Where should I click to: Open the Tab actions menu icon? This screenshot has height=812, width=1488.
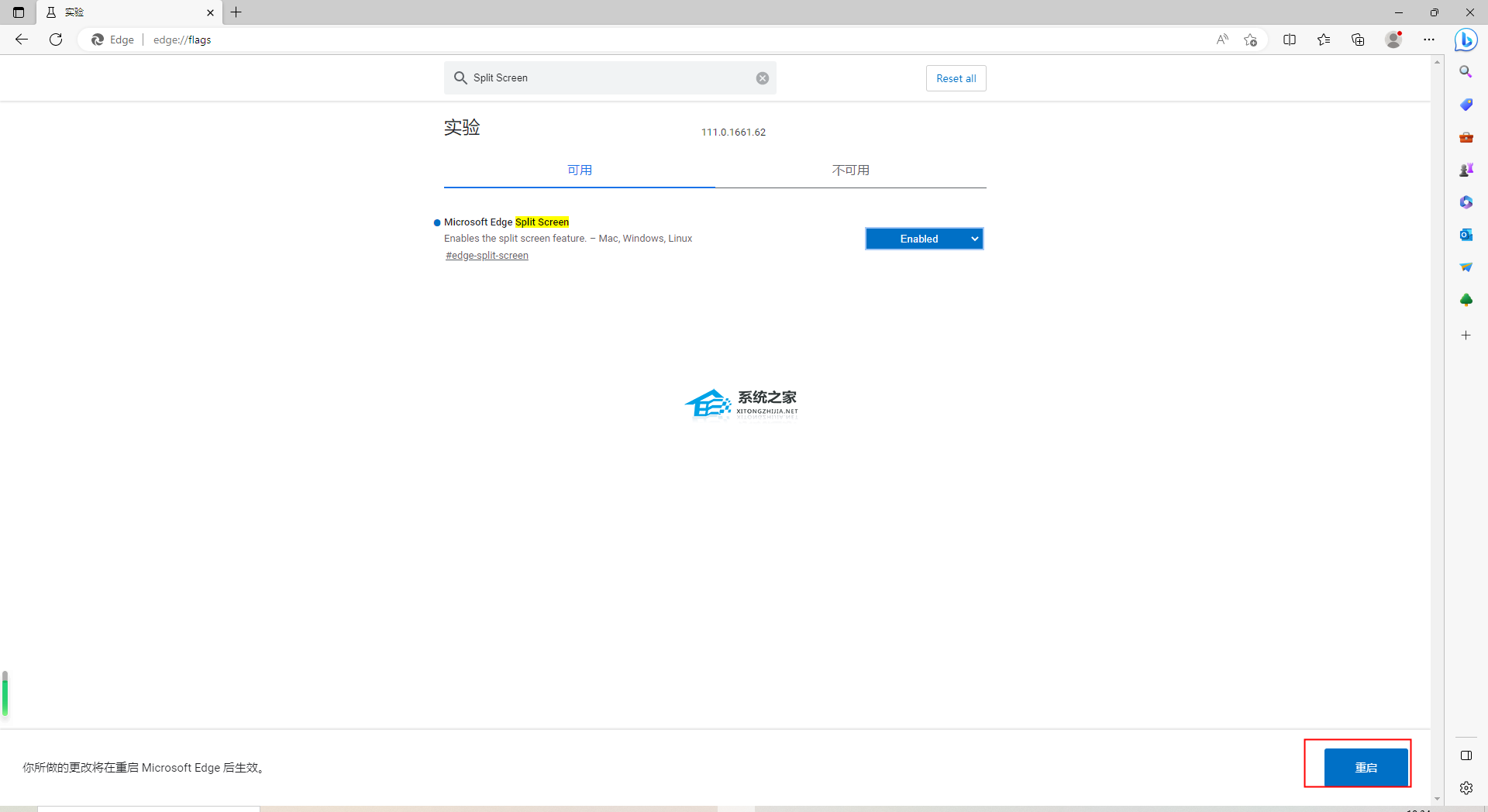[x=19, y=12]
